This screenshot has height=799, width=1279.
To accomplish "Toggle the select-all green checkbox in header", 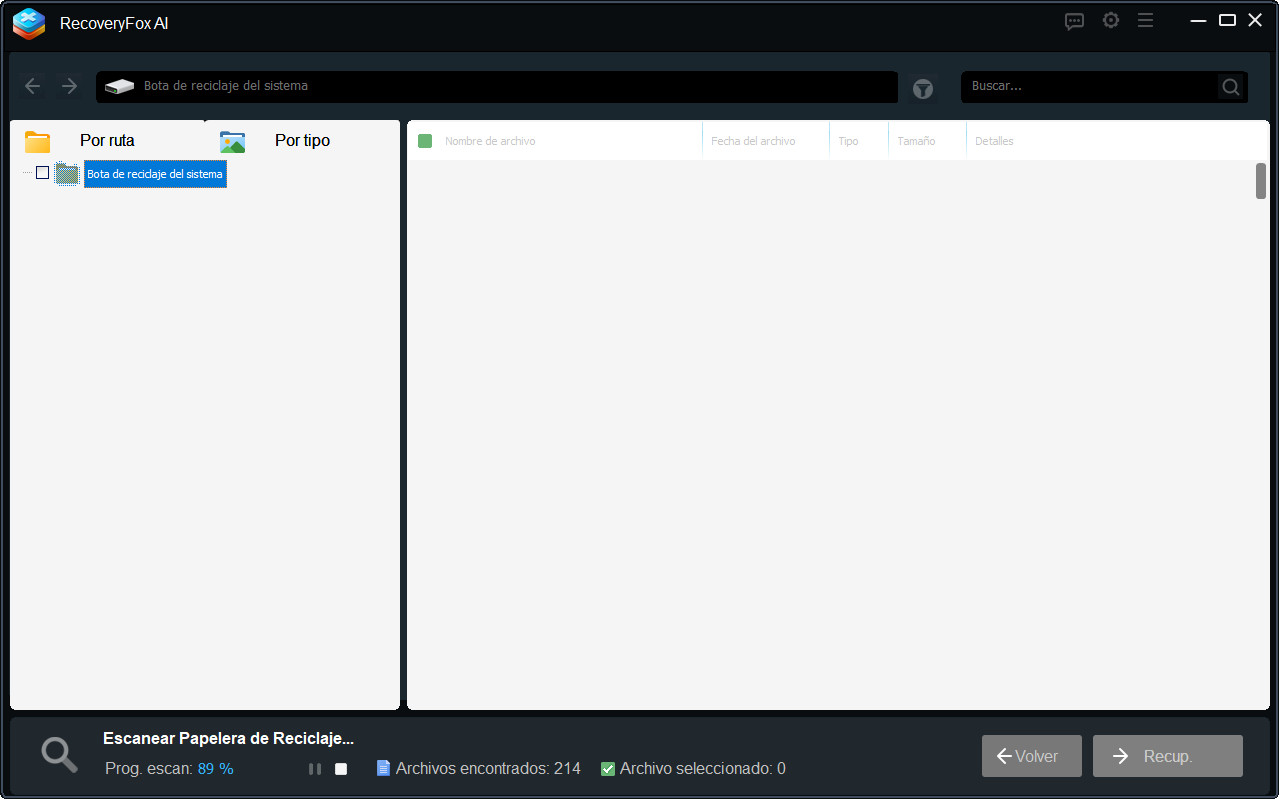I will click(425, 141).
